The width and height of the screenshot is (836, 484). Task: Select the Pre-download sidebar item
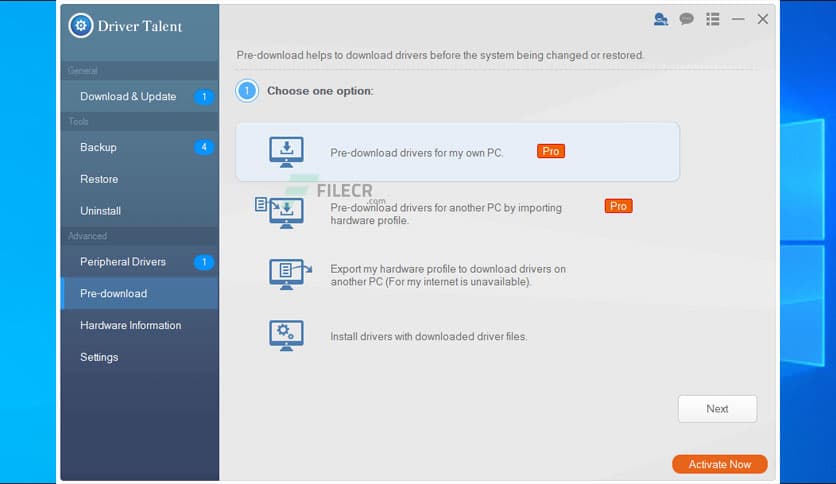pos(140,294)
